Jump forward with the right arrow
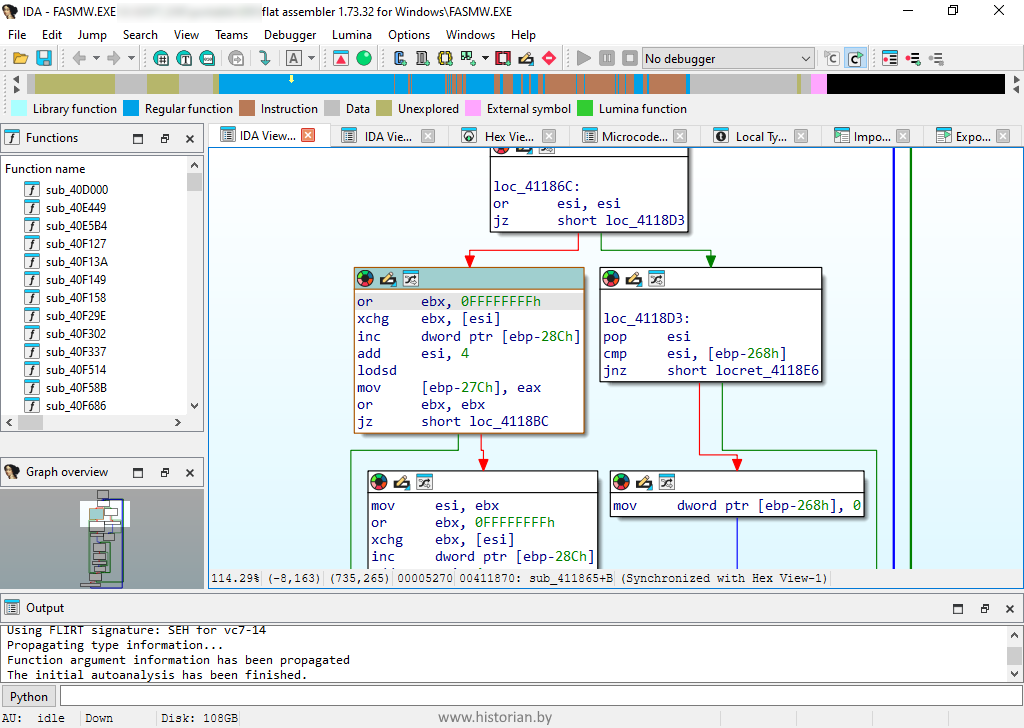 [x=114, y=58]
